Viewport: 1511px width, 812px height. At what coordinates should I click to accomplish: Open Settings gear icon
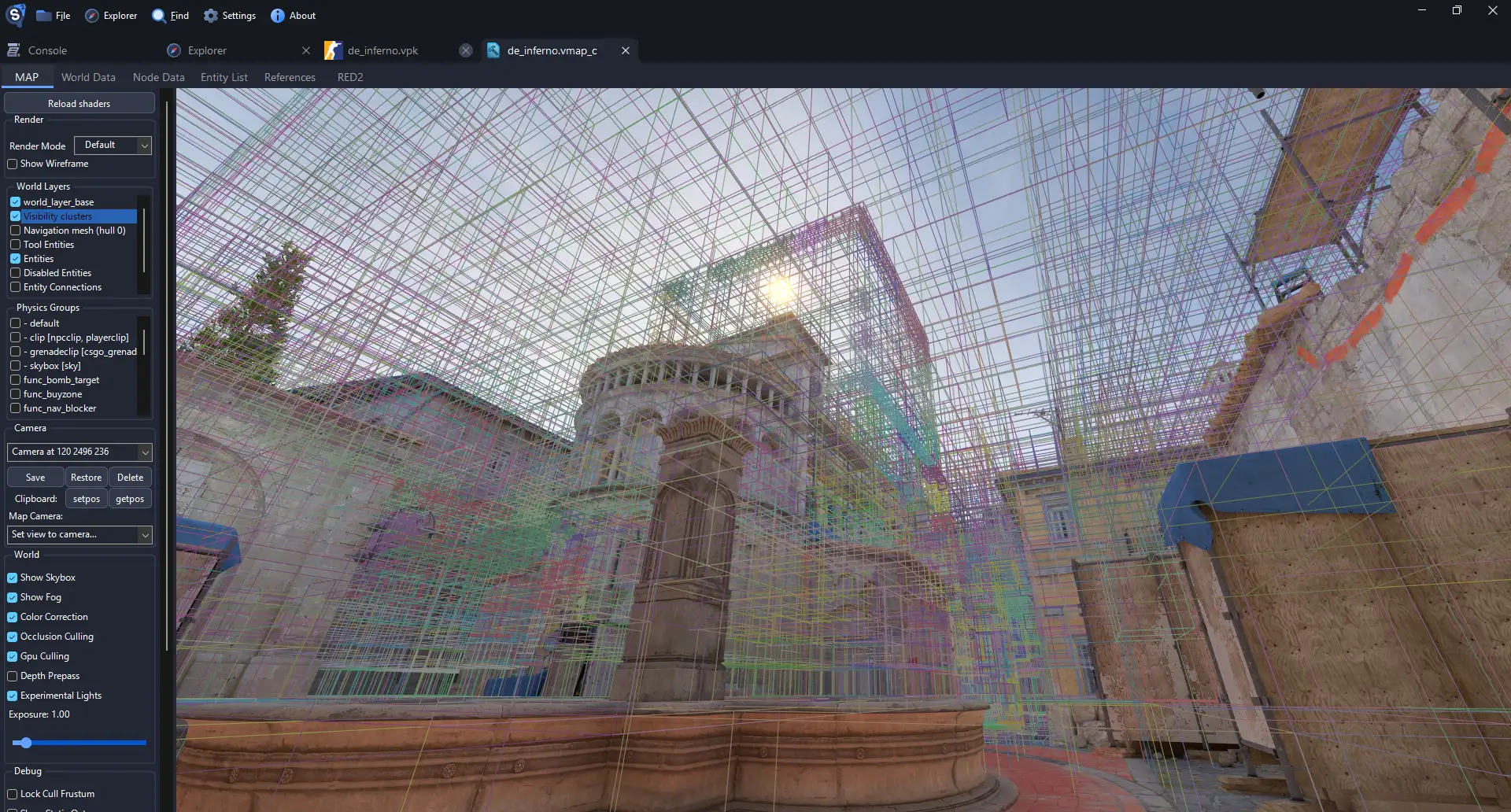click(x=211, y=16)
